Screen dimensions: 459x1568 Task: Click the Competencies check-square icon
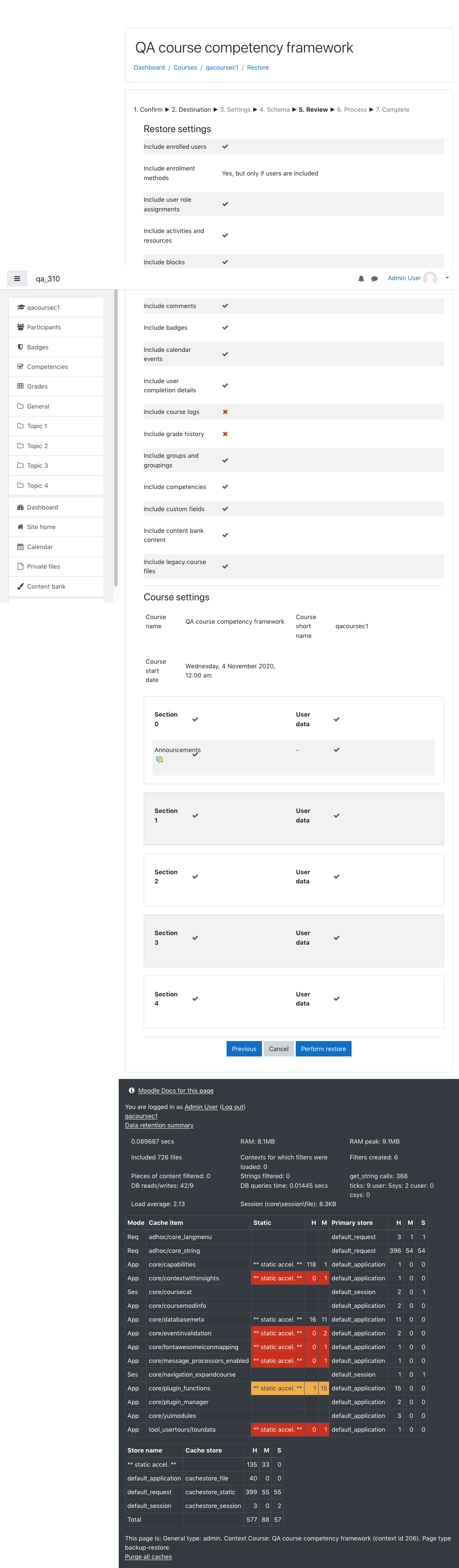pos(21,366)
